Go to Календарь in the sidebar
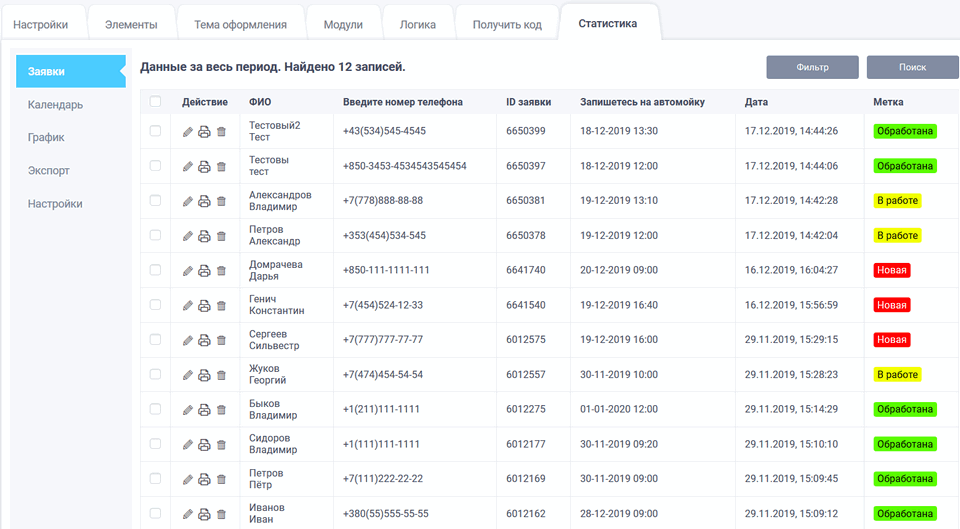Image resolution: width=960 pixels, height=529 pixels. point(56,105)
